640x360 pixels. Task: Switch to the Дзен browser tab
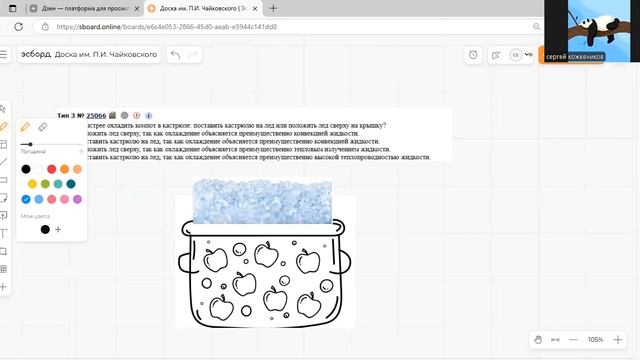point(84,8)
